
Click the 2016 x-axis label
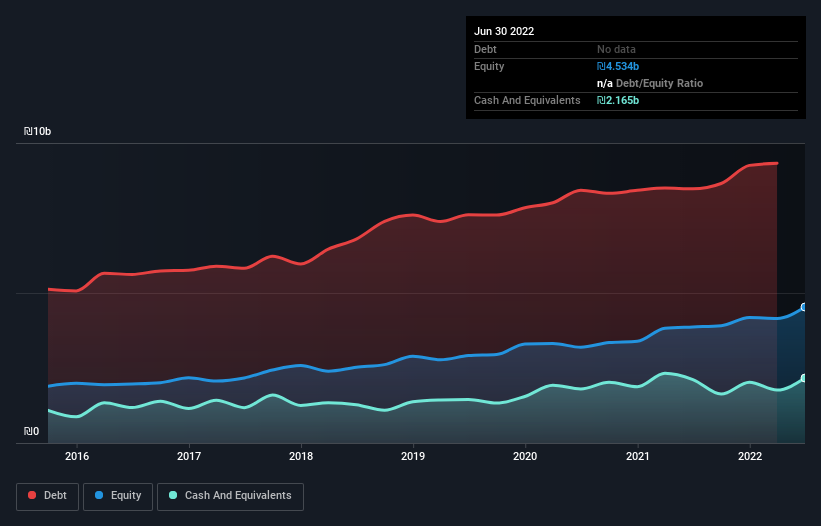point(77,456)
